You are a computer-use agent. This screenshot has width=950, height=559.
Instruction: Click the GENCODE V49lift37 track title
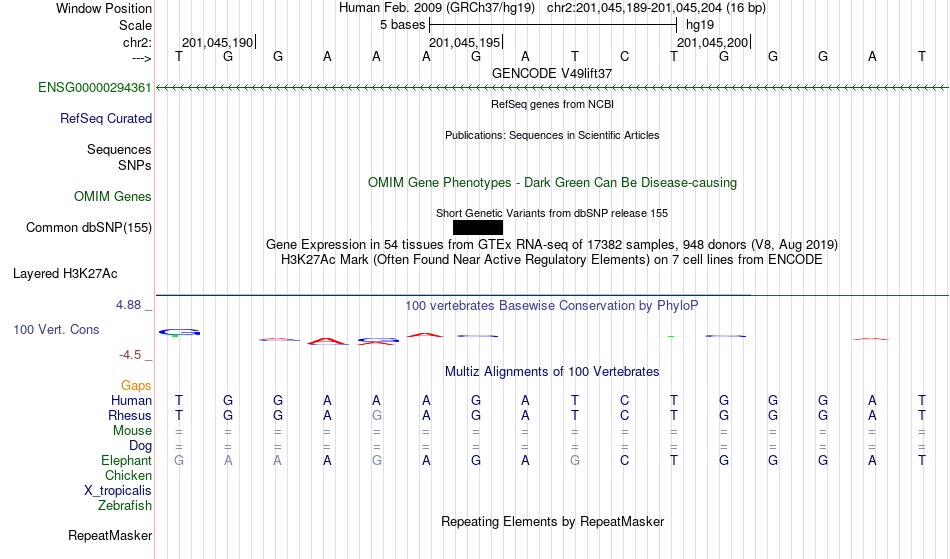552,73
